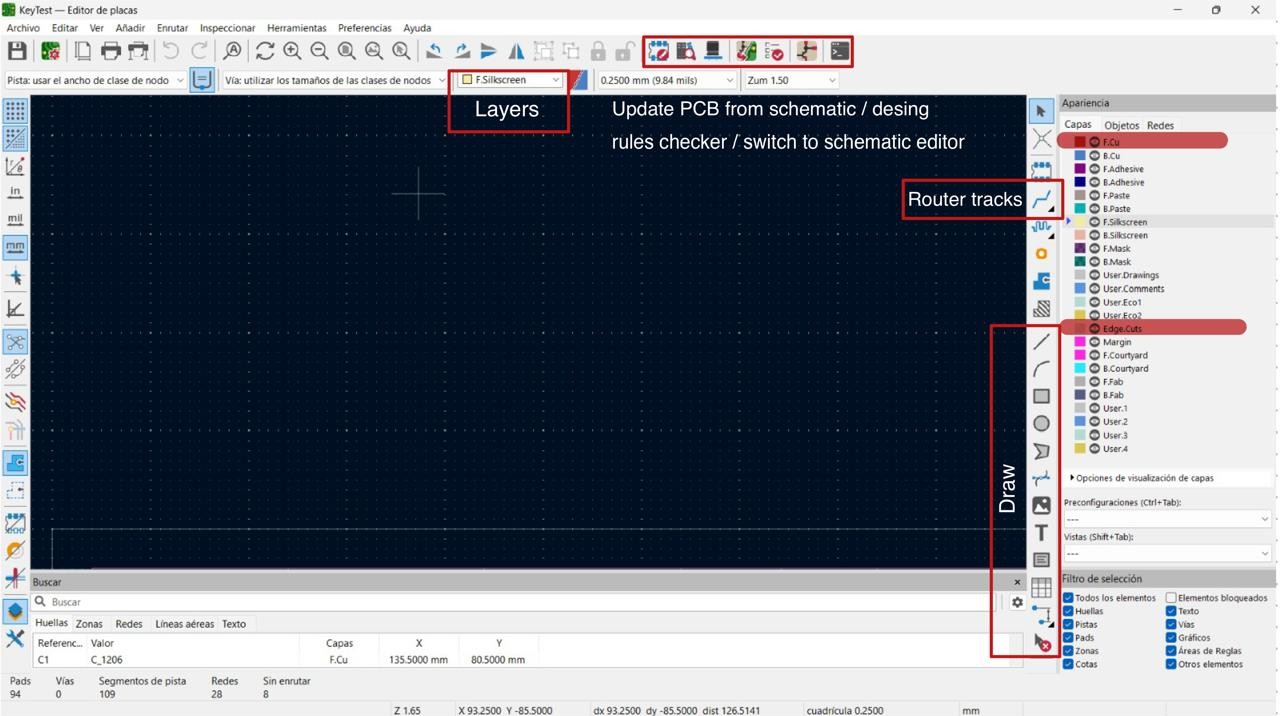Switch to the Redes appearance tab
The width and height of the screenshot is (1280, 716).
[x=1160, y=125]
